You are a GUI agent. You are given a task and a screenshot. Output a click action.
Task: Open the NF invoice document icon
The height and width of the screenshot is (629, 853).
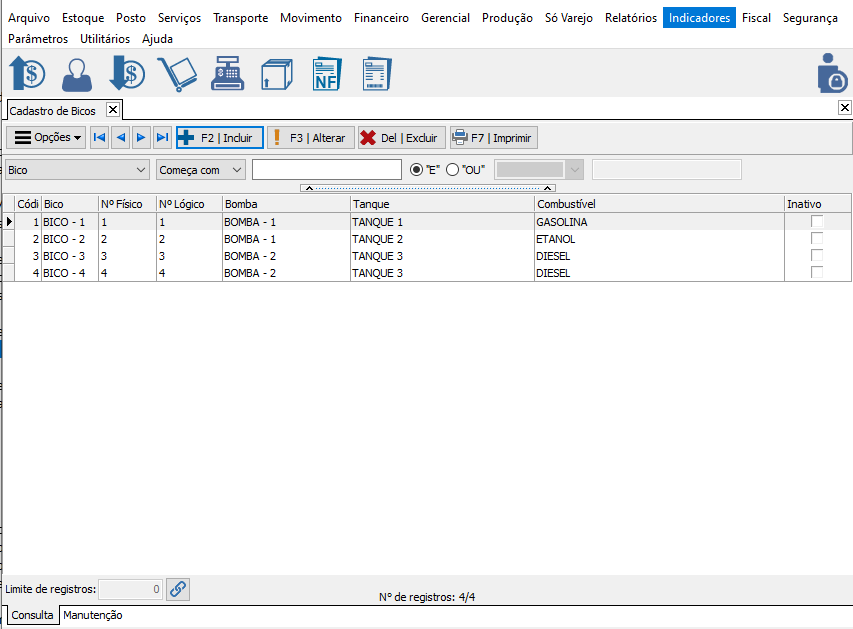tap(326, 75)
